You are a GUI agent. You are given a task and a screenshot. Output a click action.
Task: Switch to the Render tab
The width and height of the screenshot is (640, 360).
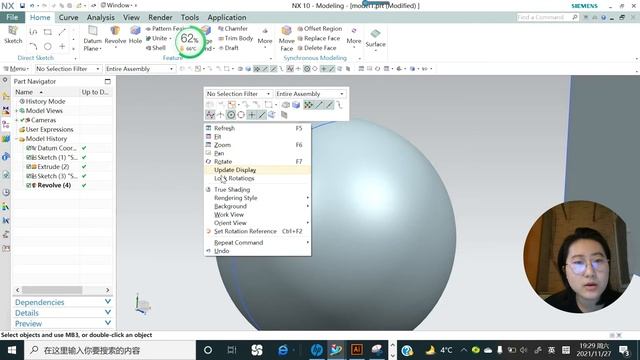(x=160, y=17)
